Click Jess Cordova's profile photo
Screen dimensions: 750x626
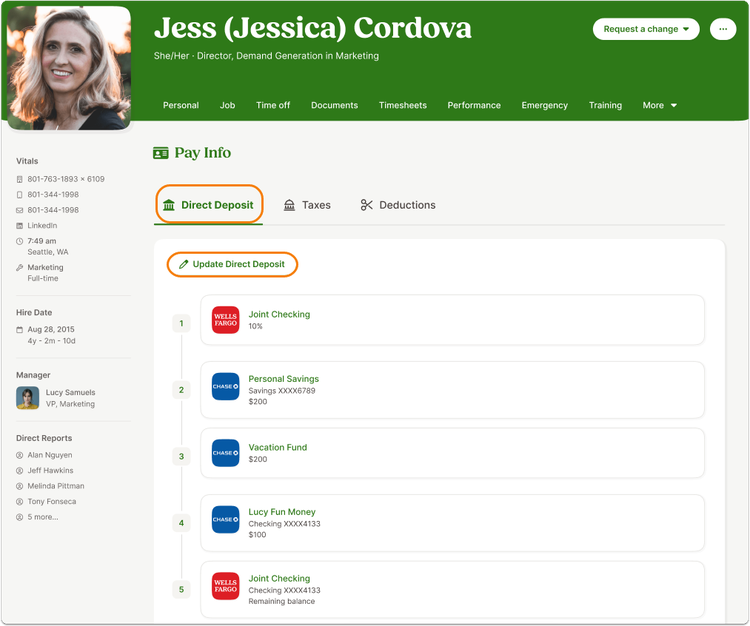tap(69, 67)
